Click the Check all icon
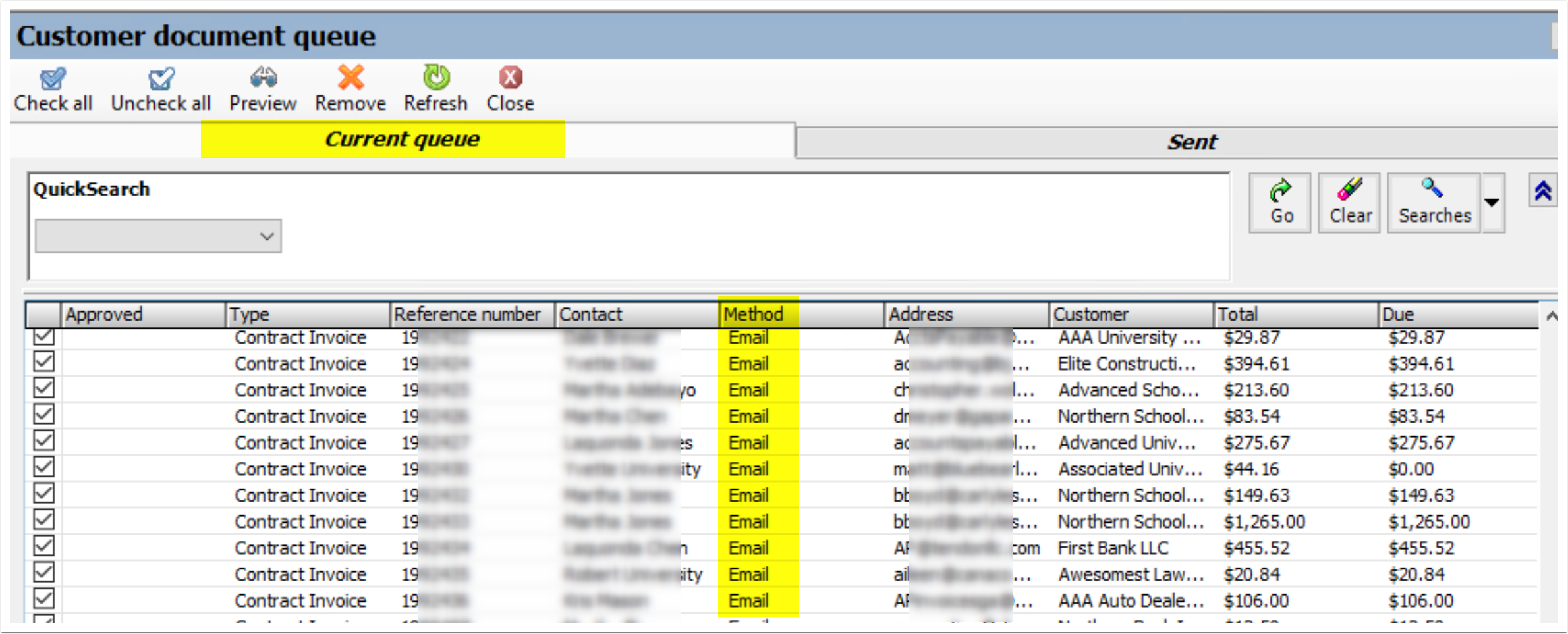The width and height of the screenshot is (1568, 634). tap(53, 80)
